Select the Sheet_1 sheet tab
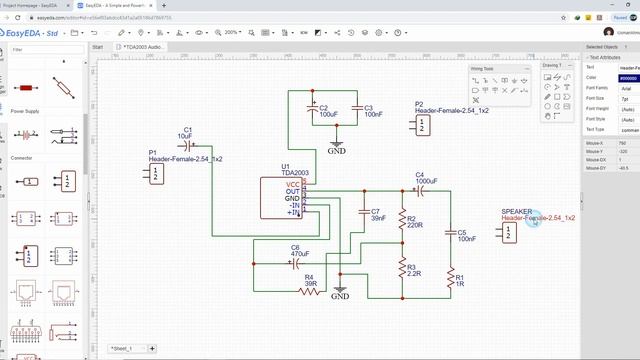Image resolution: width=640 pixels, height=360 pixels. click(x=127, y=349)
